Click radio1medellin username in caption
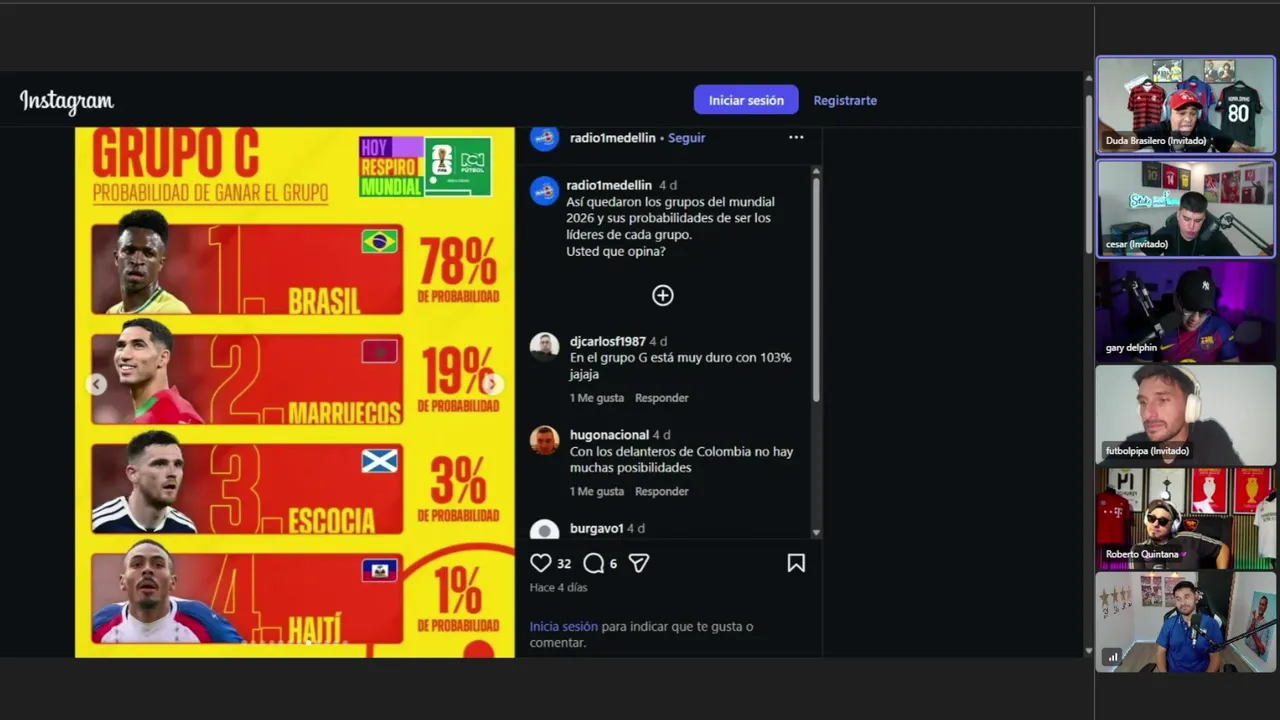Image resolution: width=1280 pixels, height=720 pixels. point(609,185)
